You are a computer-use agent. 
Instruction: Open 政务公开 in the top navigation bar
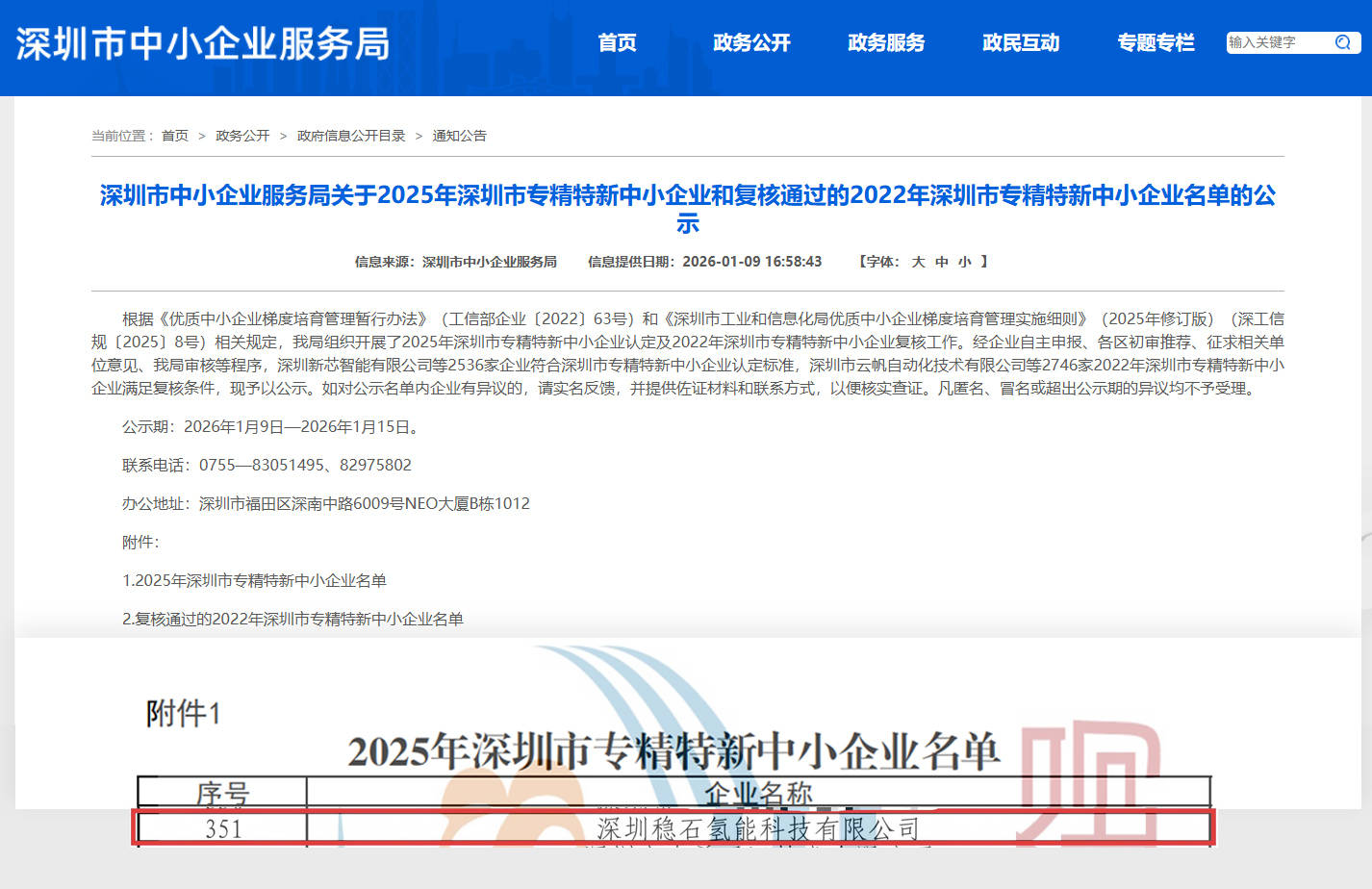[751, 42]
